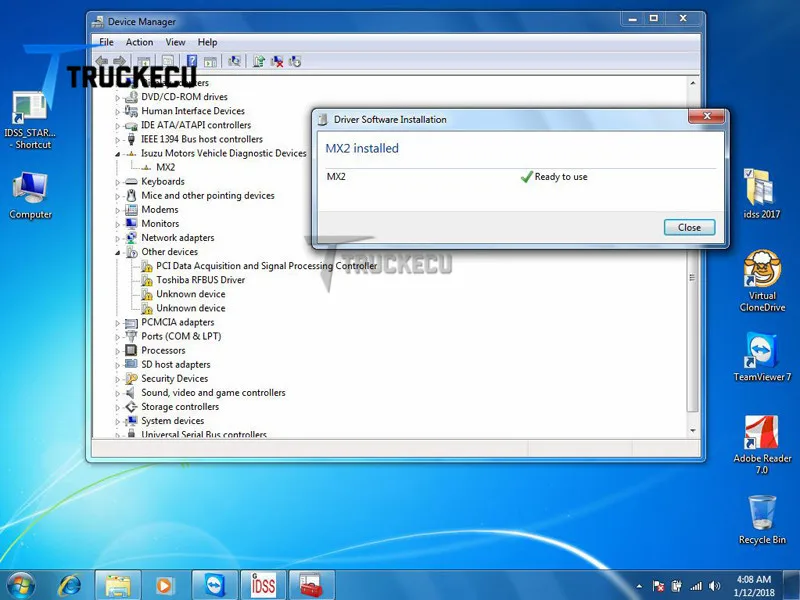Expand DVD/CD-ROM drives node
Viewport: 800px width, 600px height.
click(x=118, y=97)
